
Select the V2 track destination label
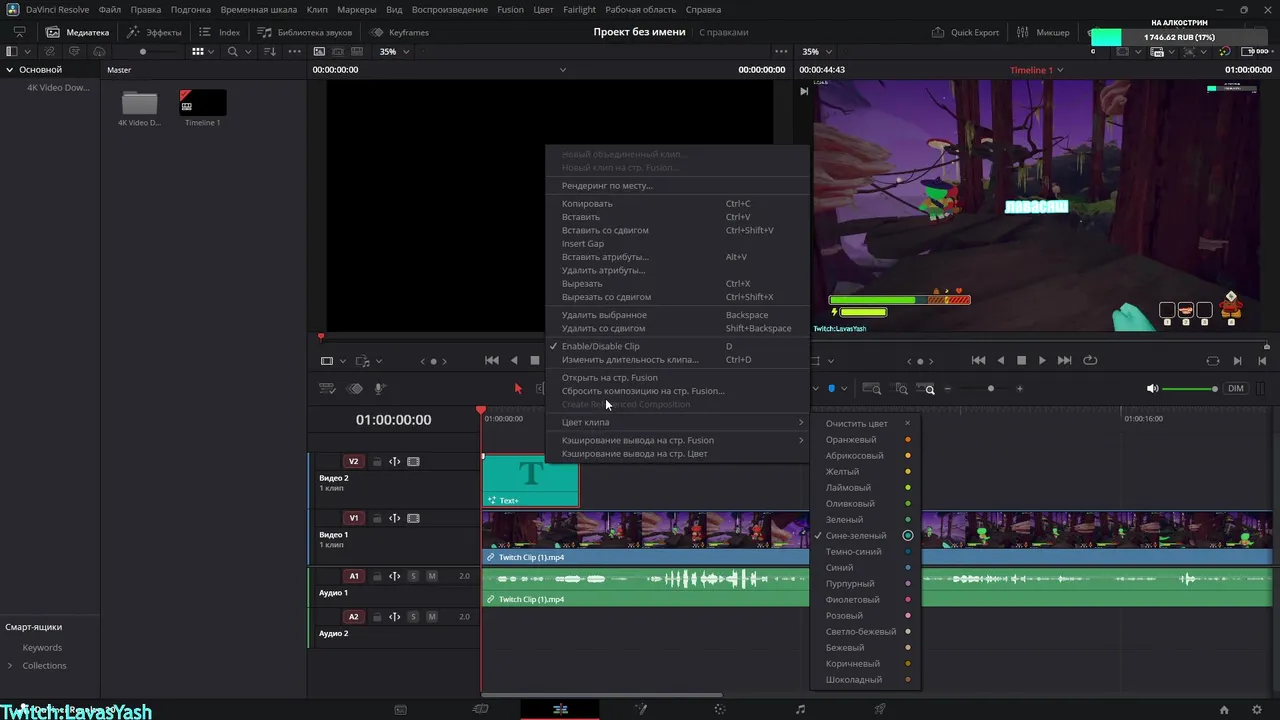[x=353, y=462]
